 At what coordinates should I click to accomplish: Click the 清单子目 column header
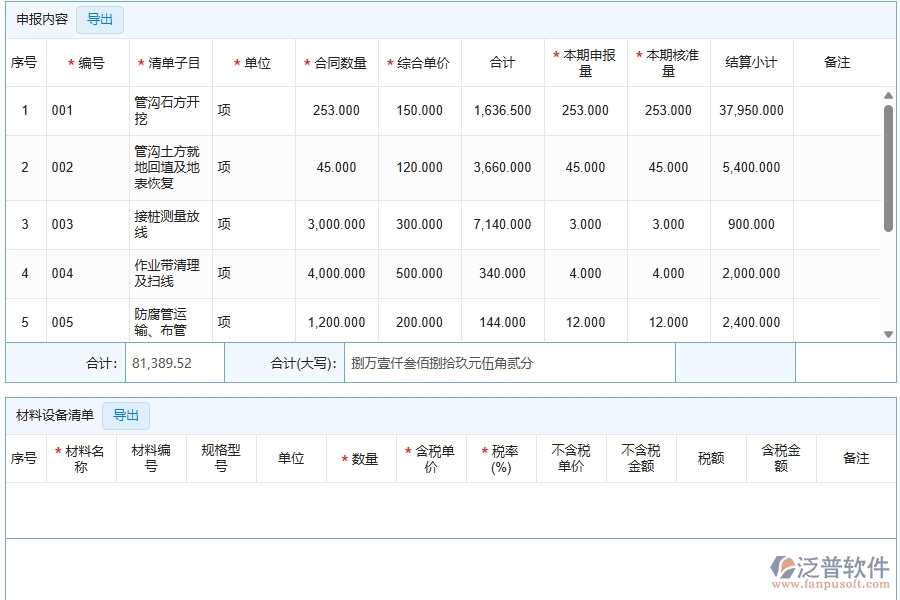pos(169,62)
